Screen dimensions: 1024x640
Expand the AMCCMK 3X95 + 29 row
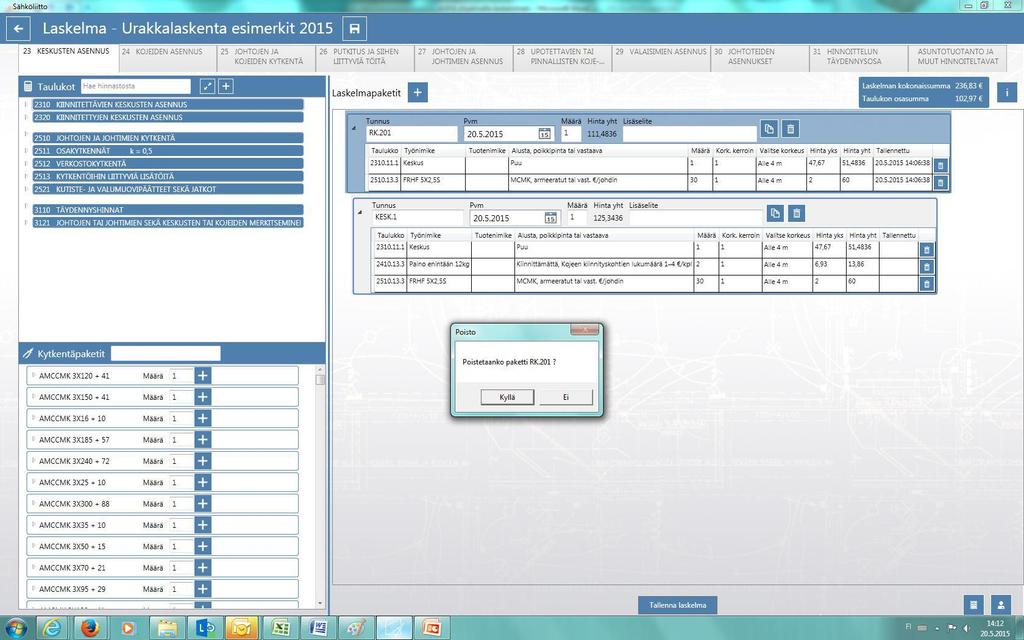(33, 588)
